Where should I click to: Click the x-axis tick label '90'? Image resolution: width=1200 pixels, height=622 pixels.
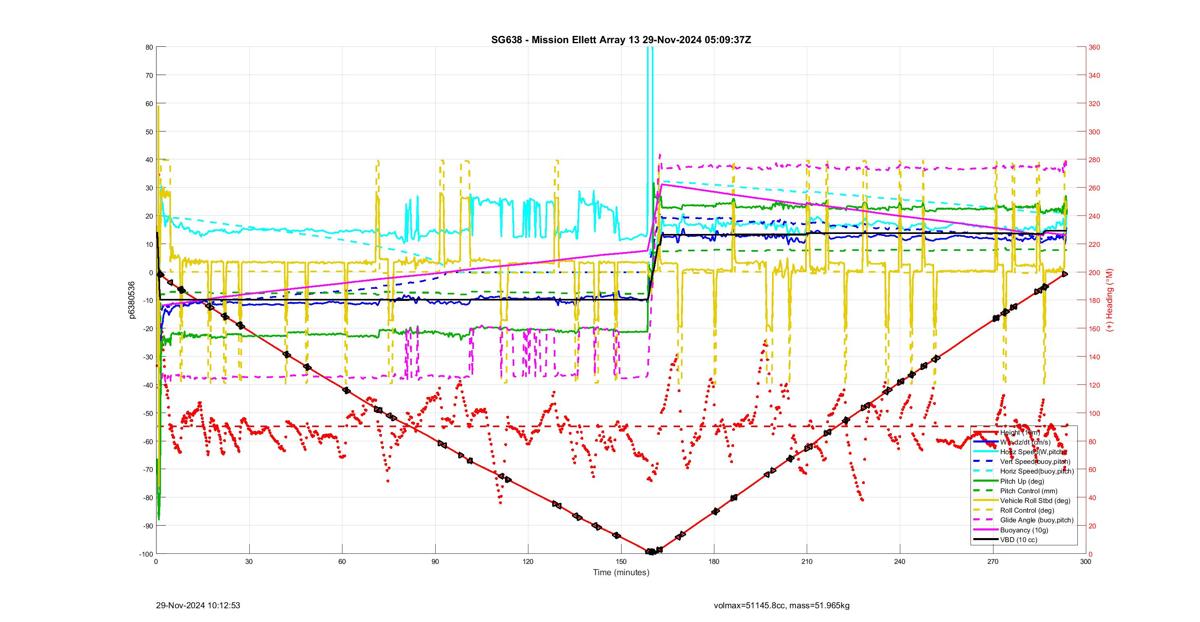click(435, 562)
